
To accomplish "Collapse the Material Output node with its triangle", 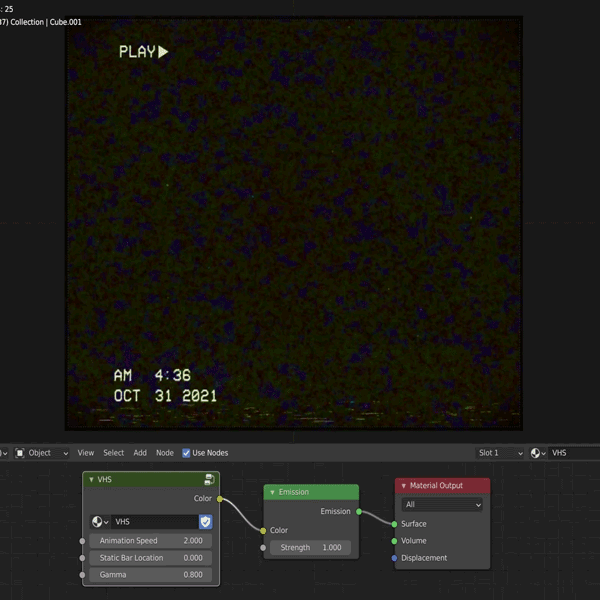I will [x=404, y=486].
